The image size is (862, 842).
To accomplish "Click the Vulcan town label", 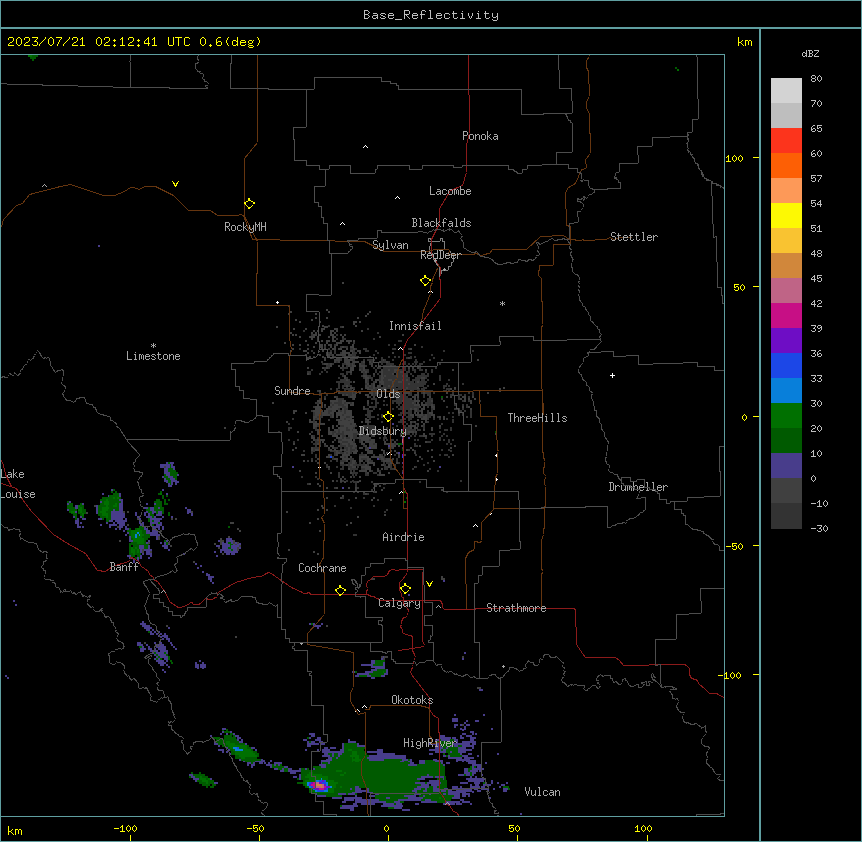I will click(543, 792).
